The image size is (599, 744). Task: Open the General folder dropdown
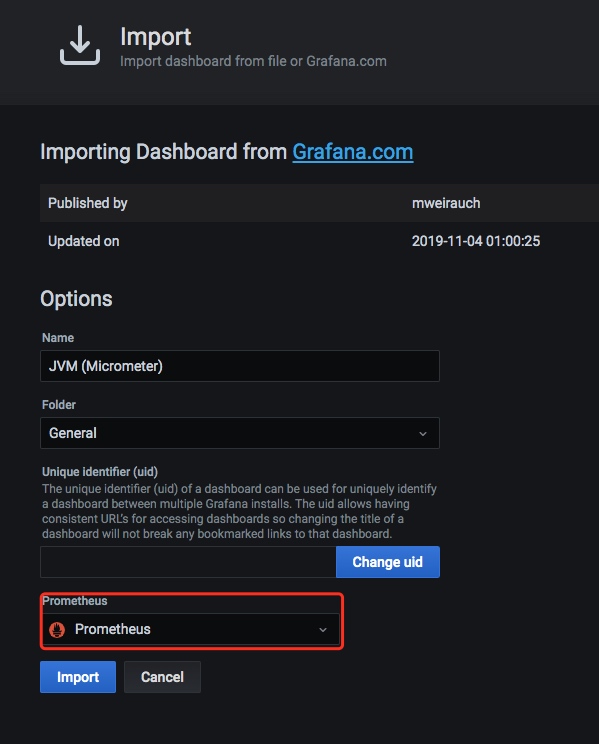(x=240, y=433)
